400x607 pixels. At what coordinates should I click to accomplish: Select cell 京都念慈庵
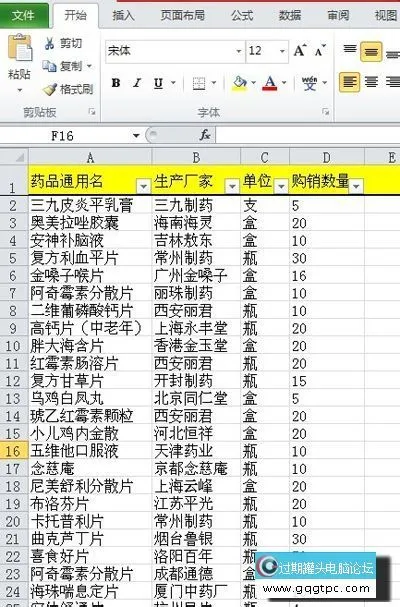(x=196, y=468)
